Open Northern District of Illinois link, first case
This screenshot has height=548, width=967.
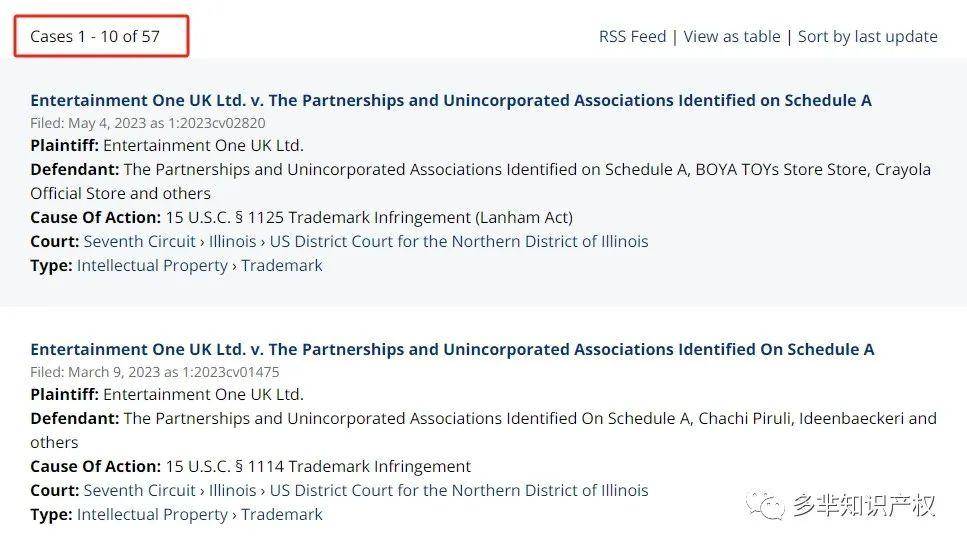[459, 241]
